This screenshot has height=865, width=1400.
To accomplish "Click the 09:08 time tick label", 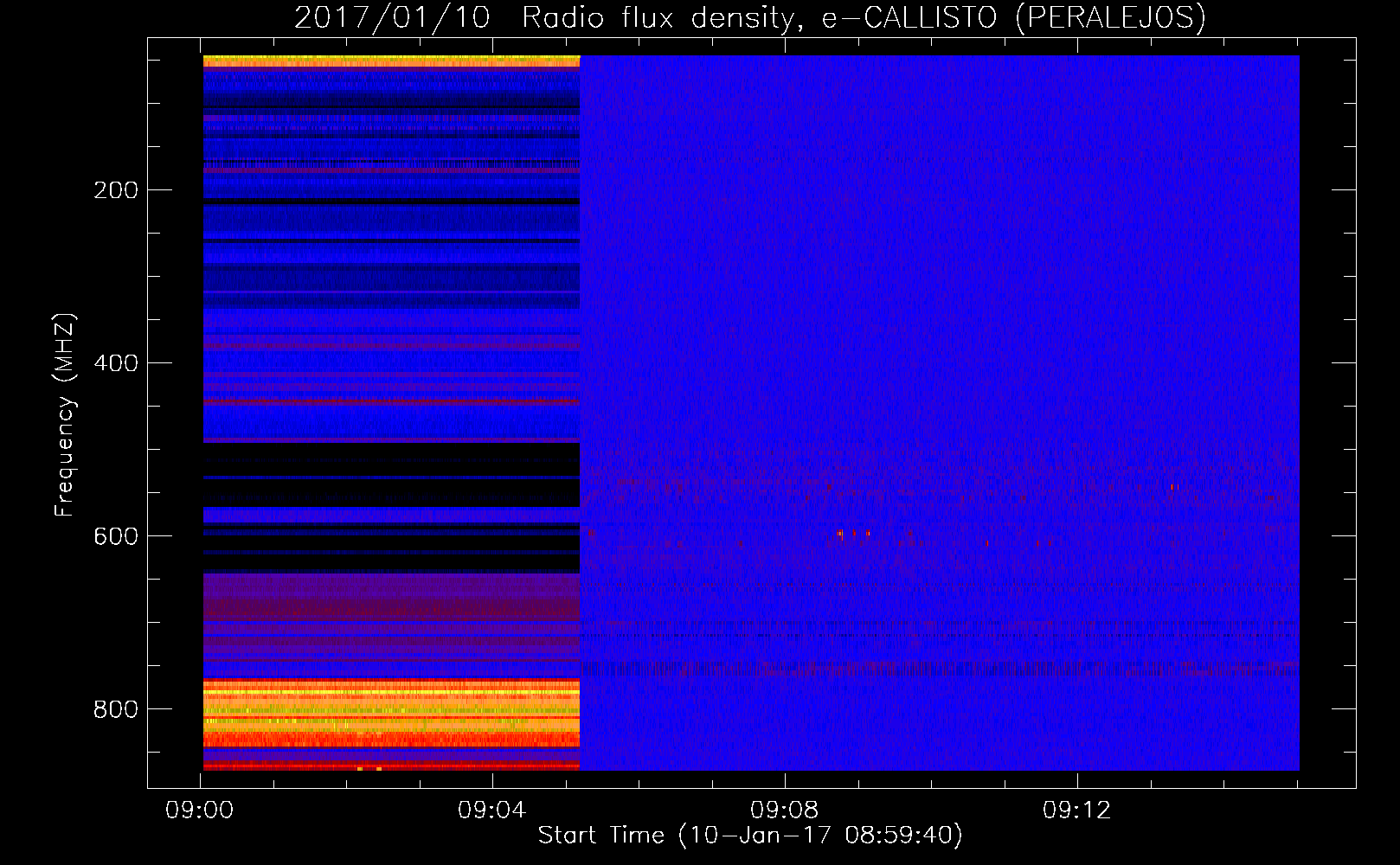I will tap(785, 811).
